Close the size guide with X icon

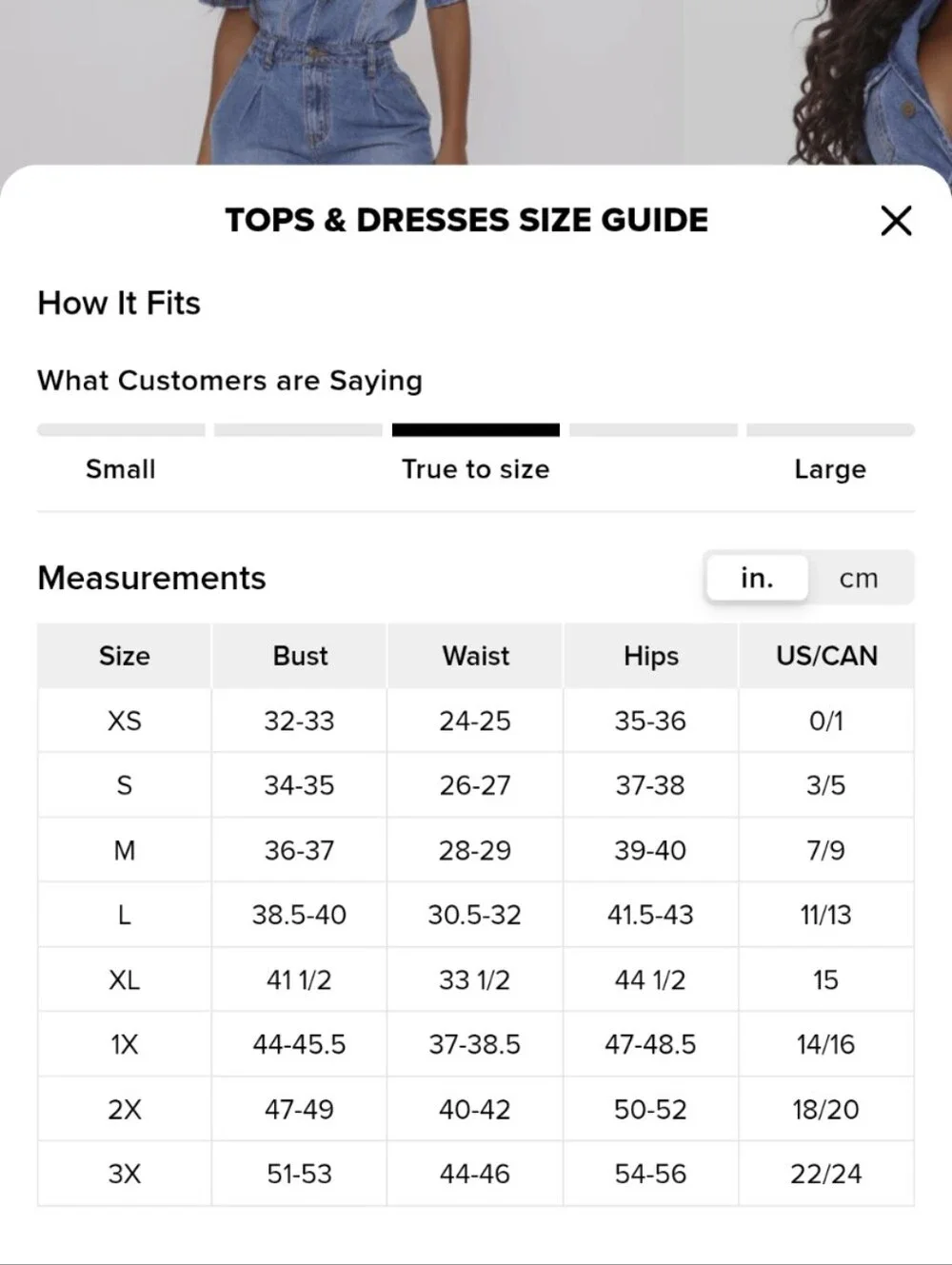[896, 221]
